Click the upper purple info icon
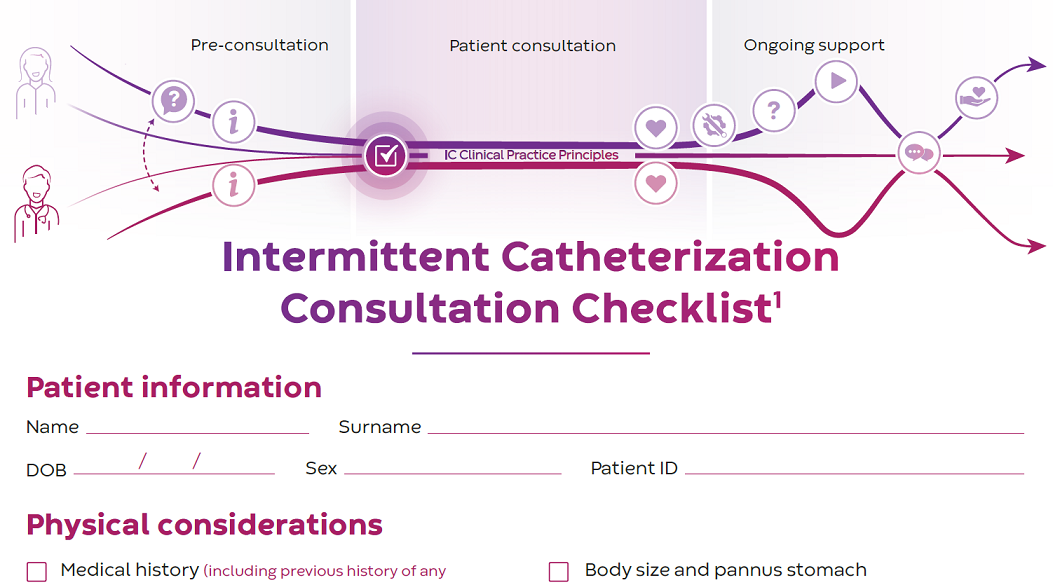 pos(234,123)
